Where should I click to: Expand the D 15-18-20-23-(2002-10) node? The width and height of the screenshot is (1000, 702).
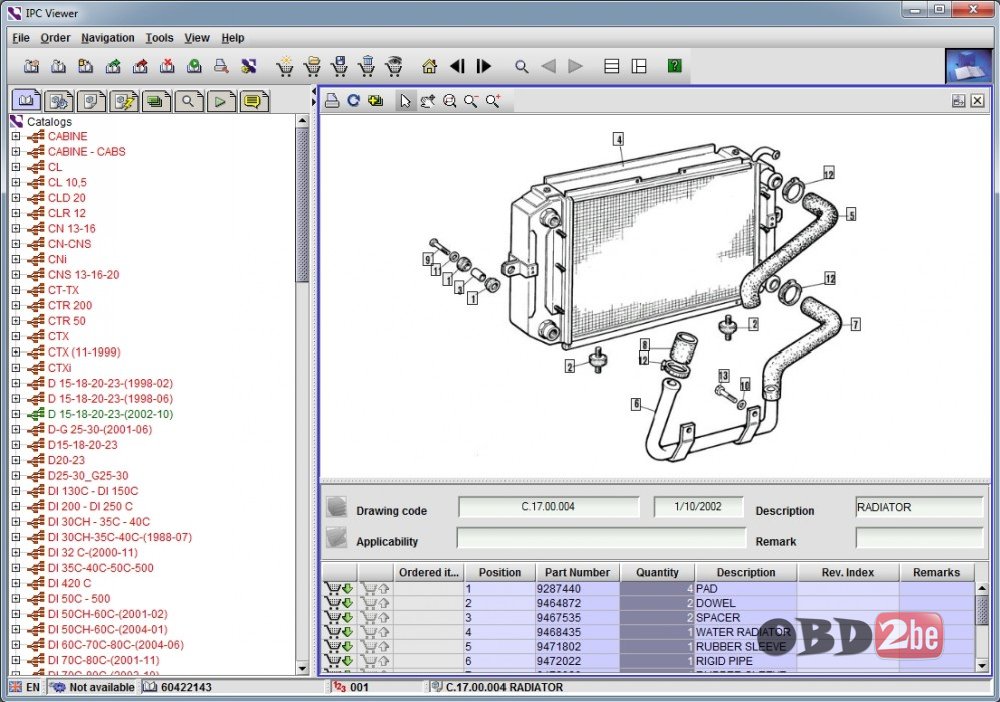pos(16,414)
